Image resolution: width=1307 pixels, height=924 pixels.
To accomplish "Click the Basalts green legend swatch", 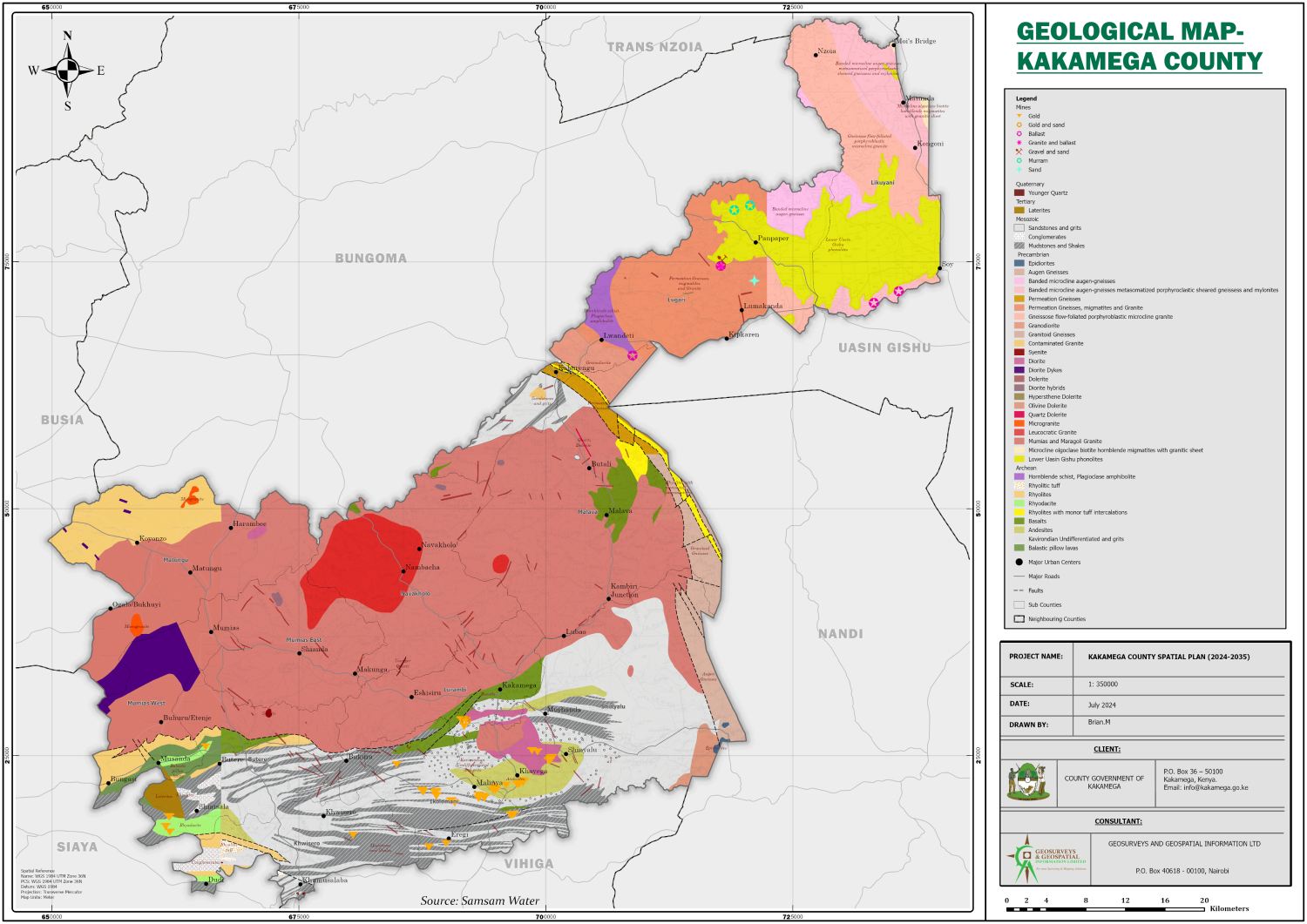I will pos(1019,521).
